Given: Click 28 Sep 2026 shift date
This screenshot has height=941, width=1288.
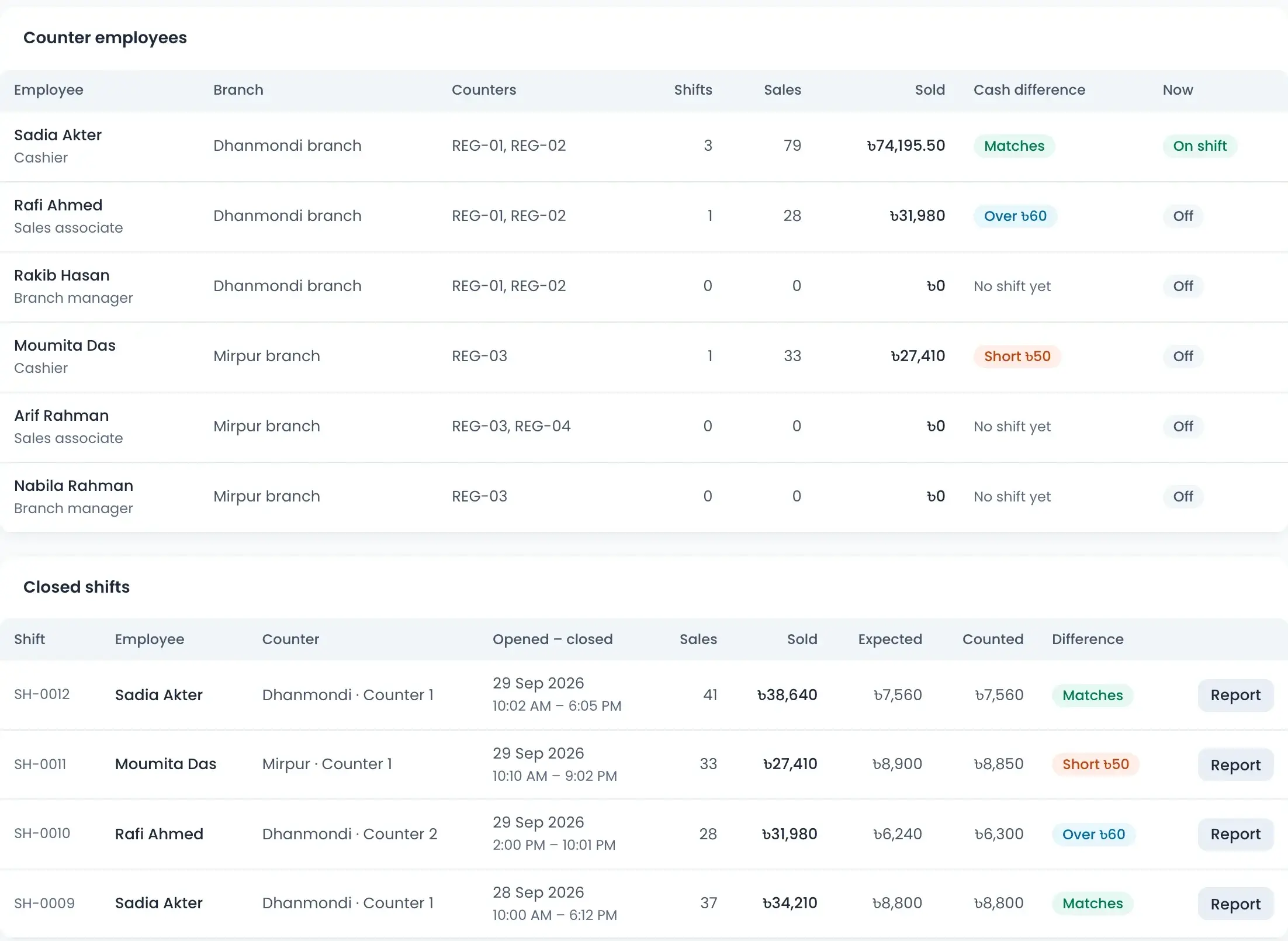Looking at the screenshot, I should coord(538,892).
